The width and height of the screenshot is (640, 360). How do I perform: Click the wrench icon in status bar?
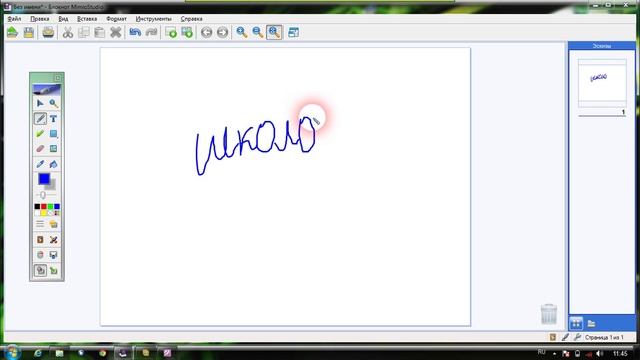tap(577, 337)
